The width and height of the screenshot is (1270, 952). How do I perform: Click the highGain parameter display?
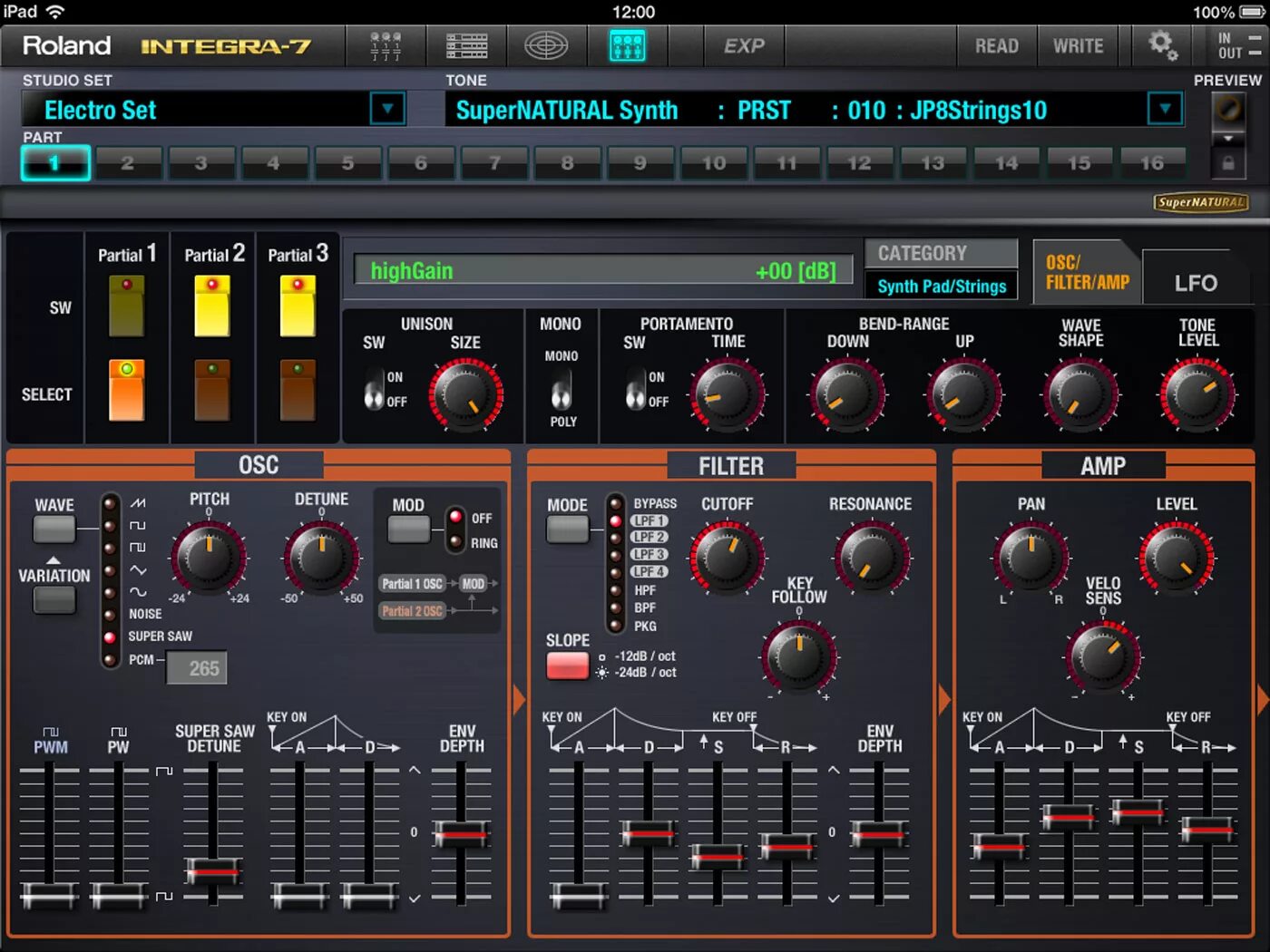click(x=603, y=270)
